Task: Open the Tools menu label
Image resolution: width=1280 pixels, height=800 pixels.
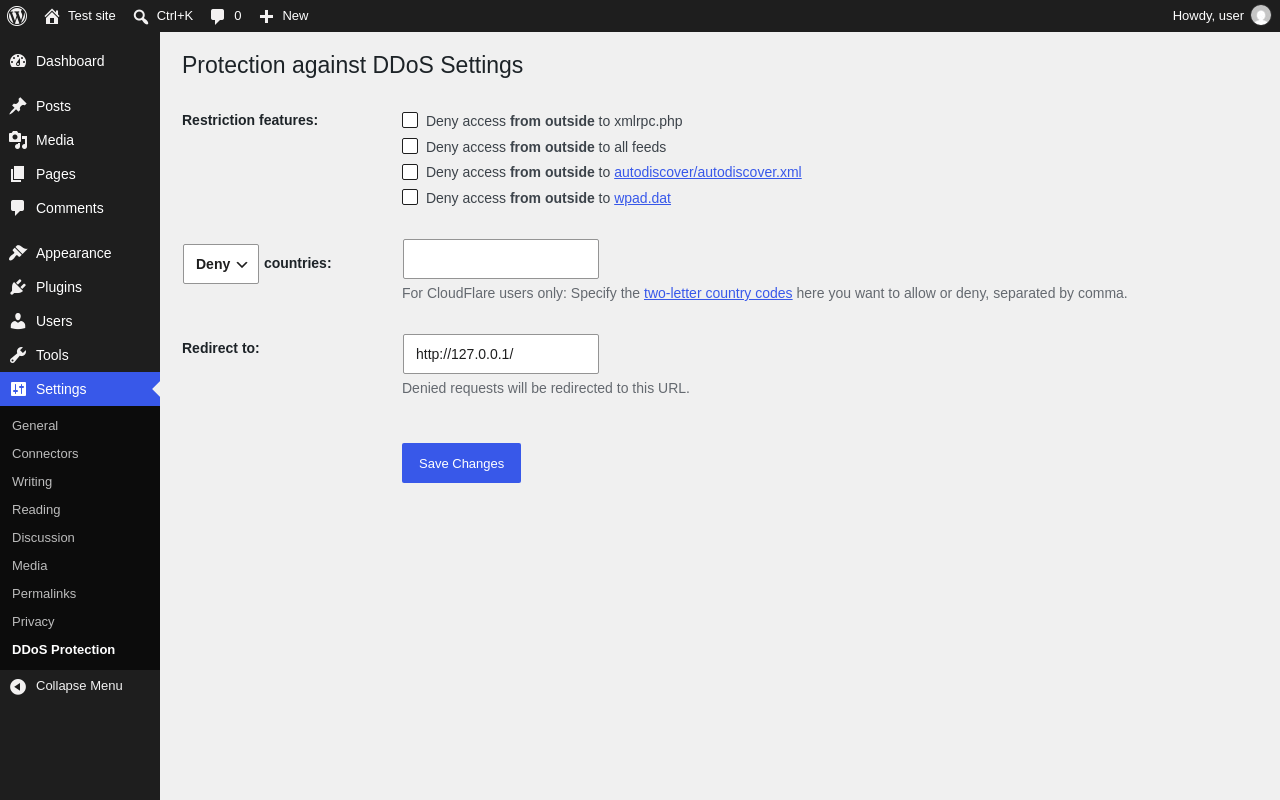Action: (x=52, y=355)
